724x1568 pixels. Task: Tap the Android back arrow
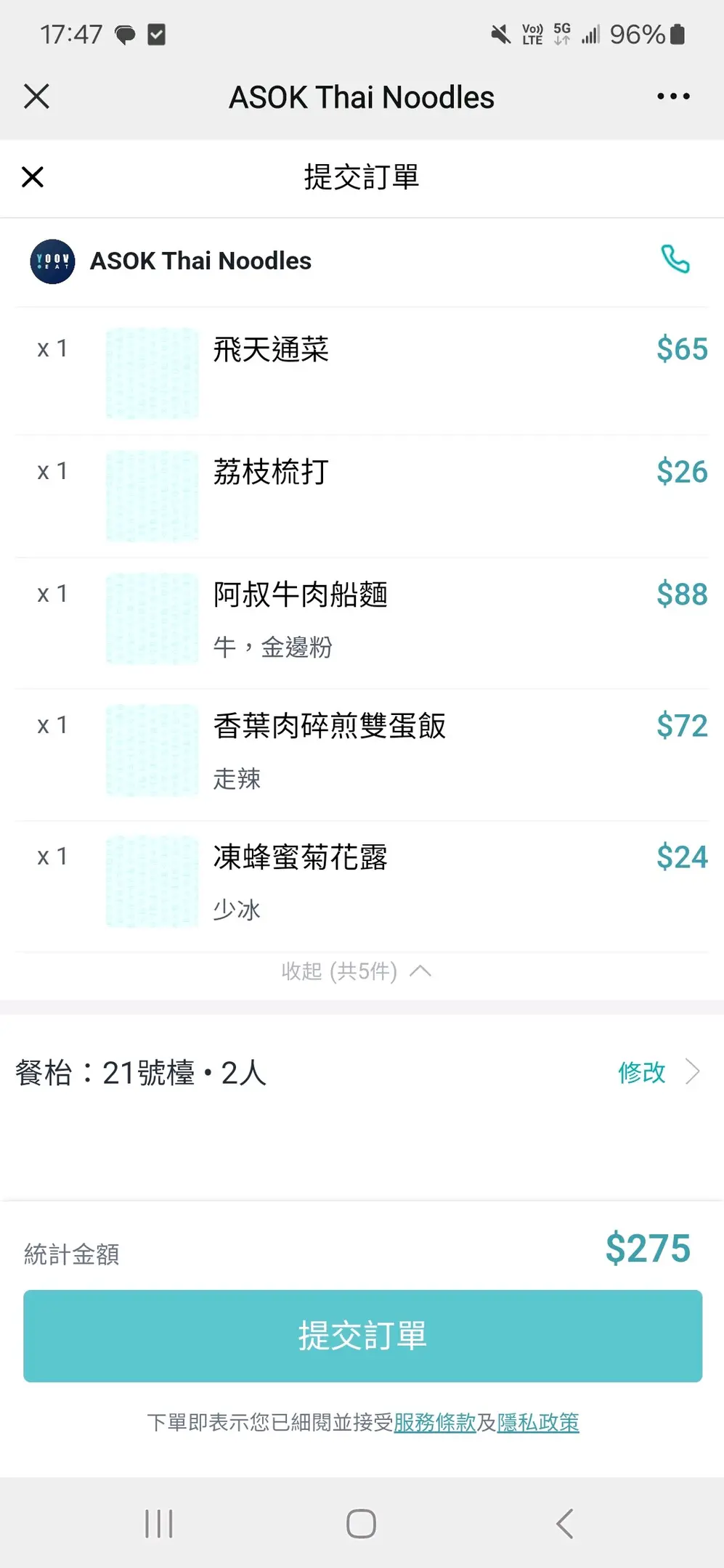564,1523
